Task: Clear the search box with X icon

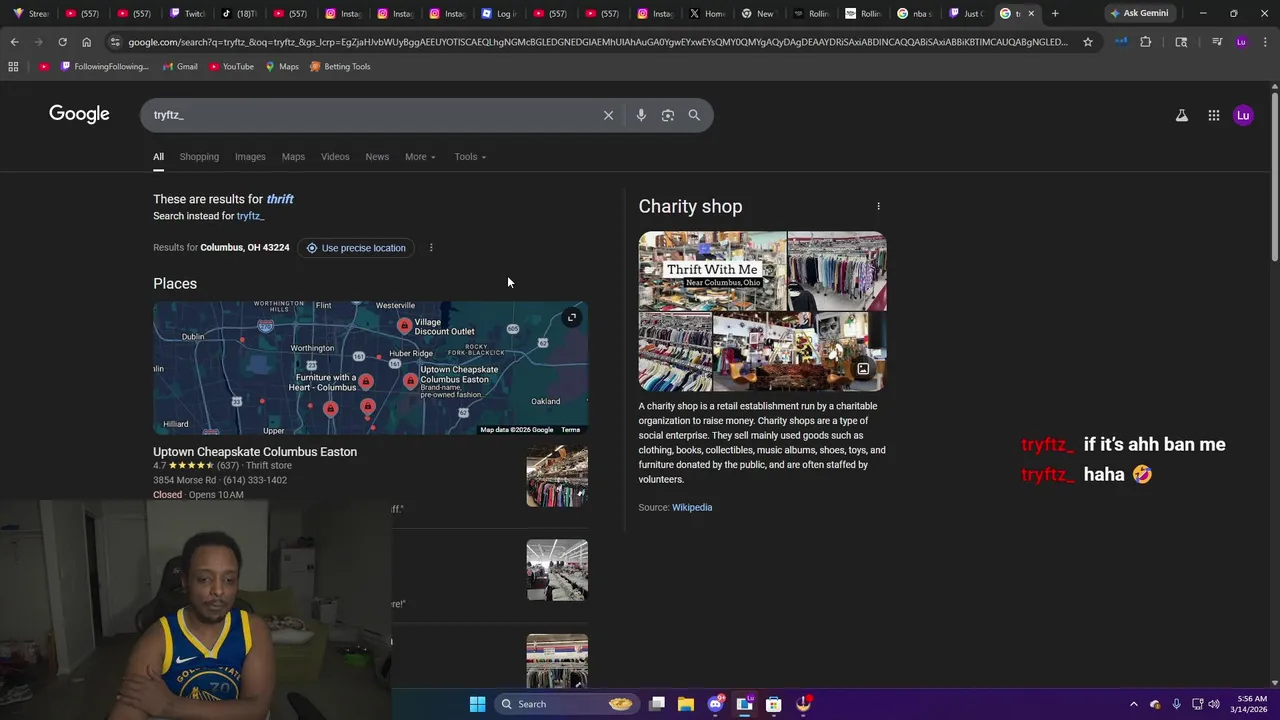Action: 608,115
